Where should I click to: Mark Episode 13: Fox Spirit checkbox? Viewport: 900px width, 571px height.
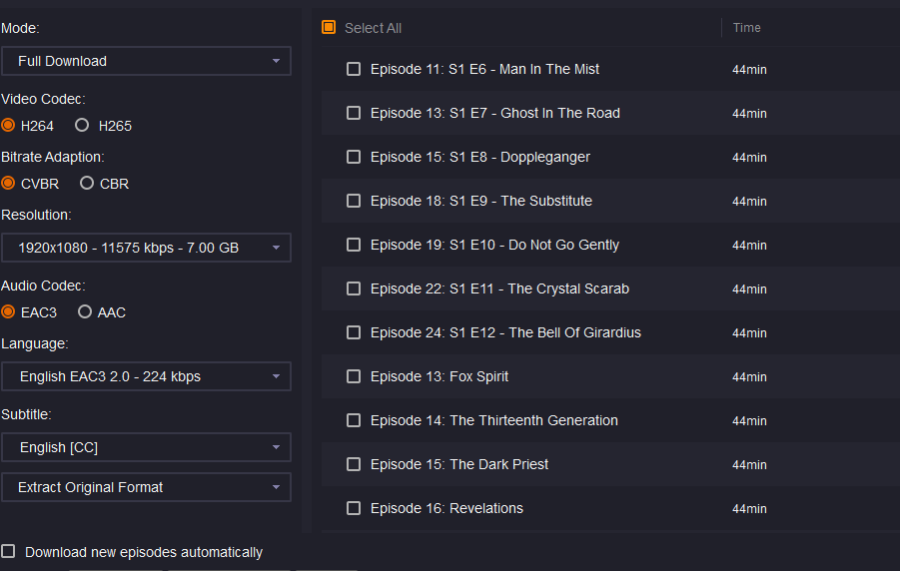[353, 377]
